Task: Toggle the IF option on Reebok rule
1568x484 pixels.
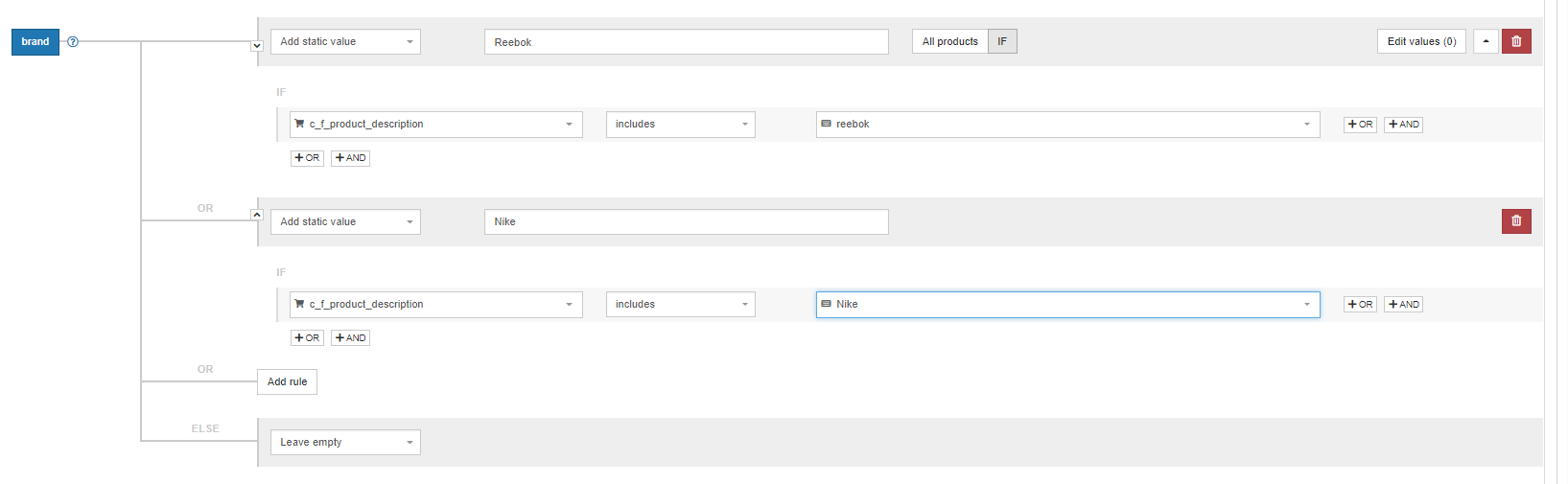Action: click(x=1002, y=42)
